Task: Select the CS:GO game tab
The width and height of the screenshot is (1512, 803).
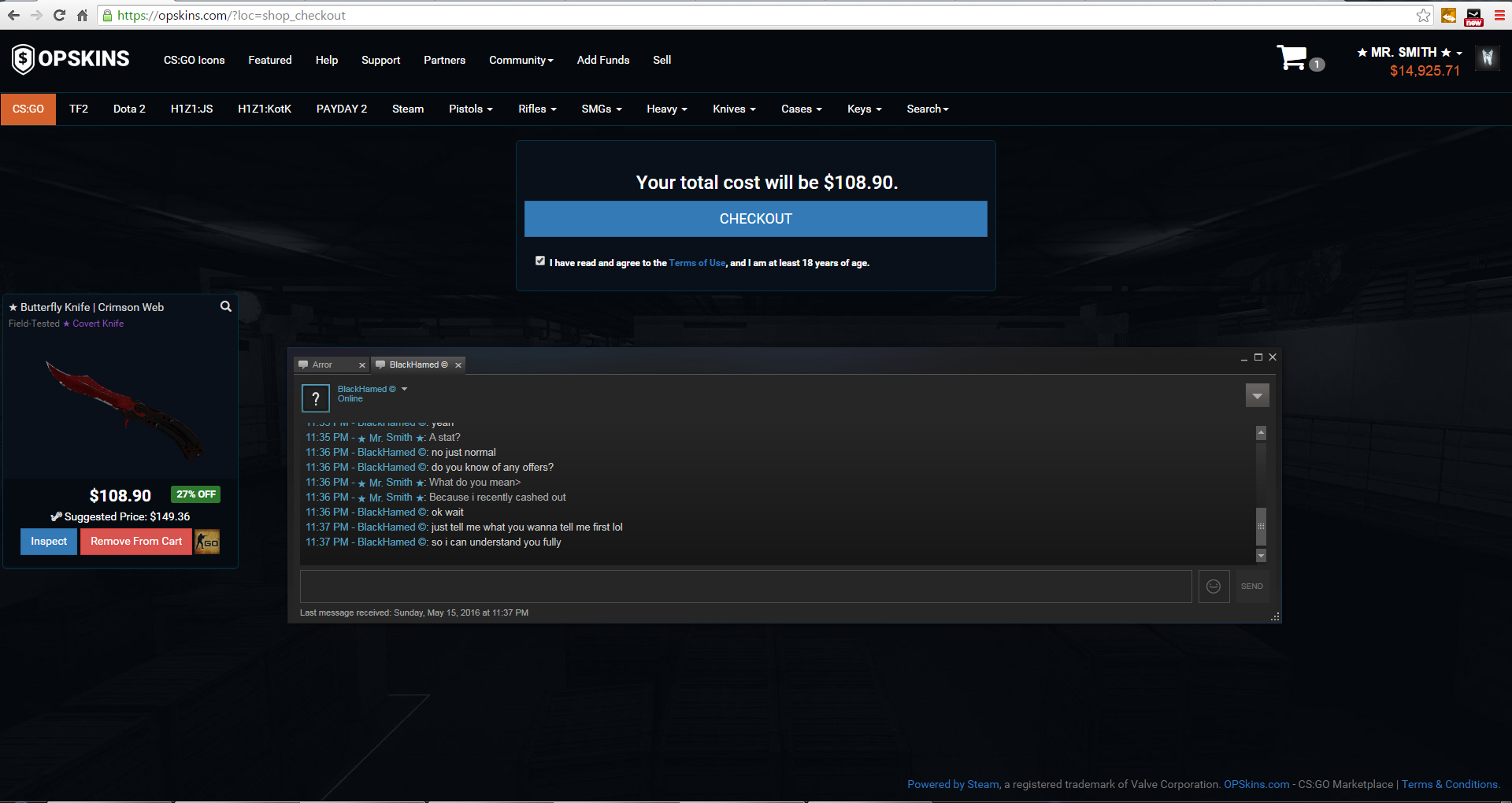Action: (28, 109)
